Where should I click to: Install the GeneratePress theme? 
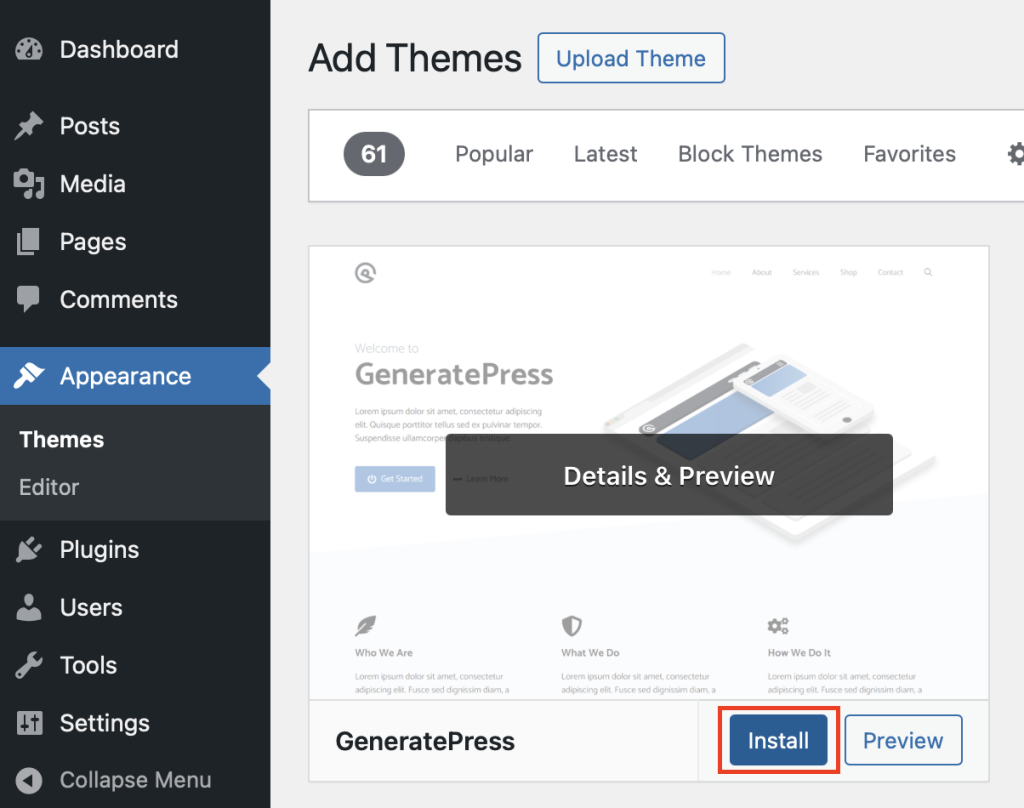point(778,740)
